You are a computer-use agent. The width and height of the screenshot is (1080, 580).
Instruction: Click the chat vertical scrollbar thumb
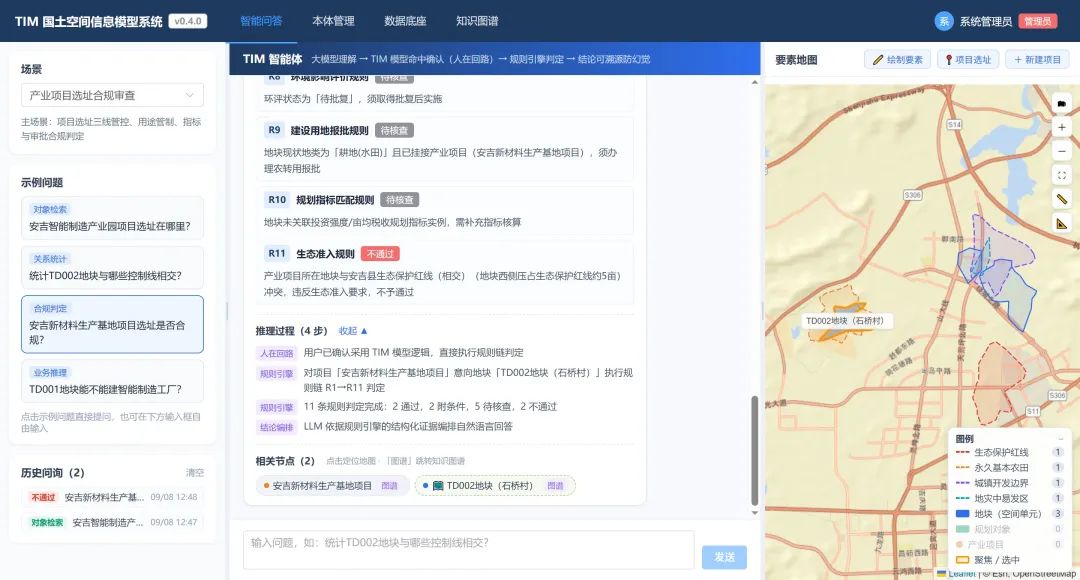click(755, 451)
